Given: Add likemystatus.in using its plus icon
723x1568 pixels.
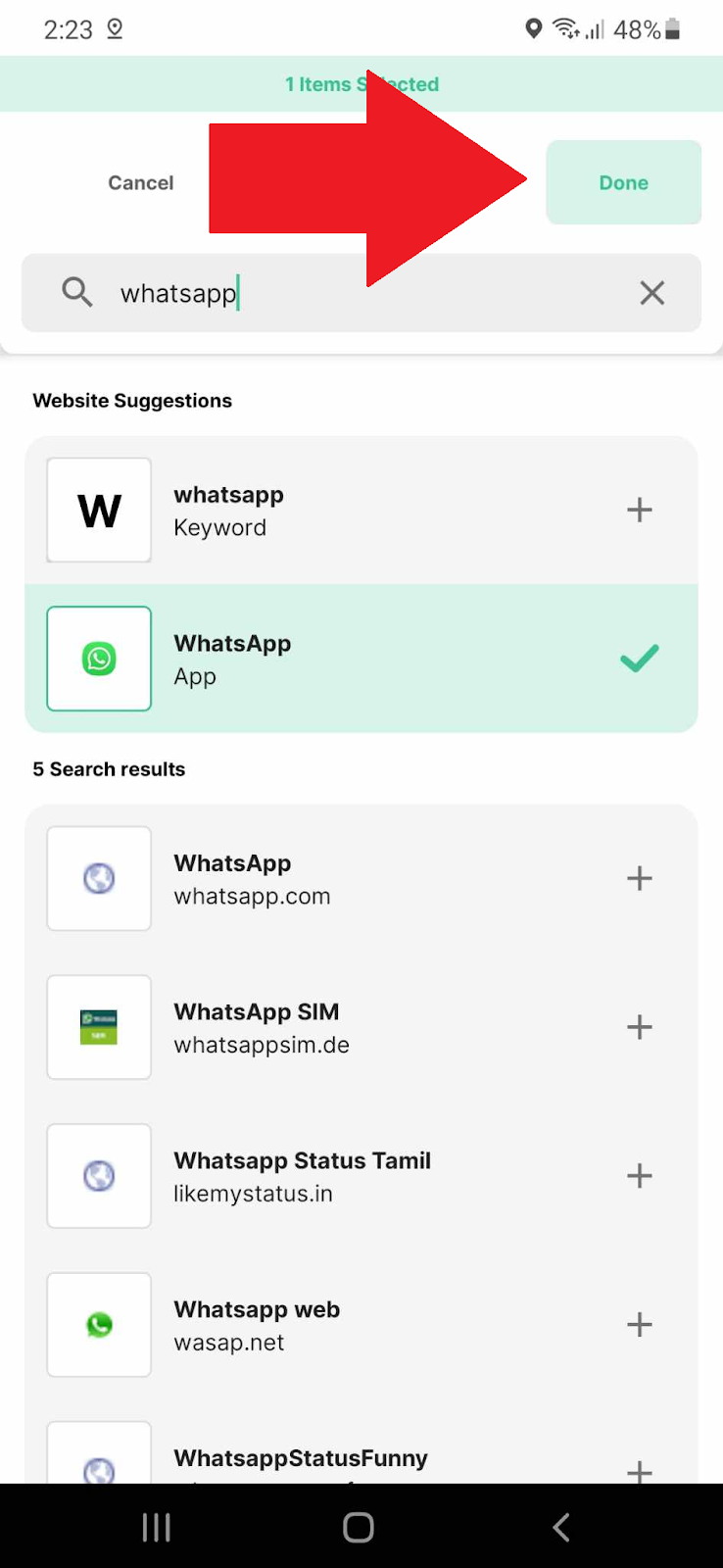Looking at the screenshot, I should point(639,1176).
